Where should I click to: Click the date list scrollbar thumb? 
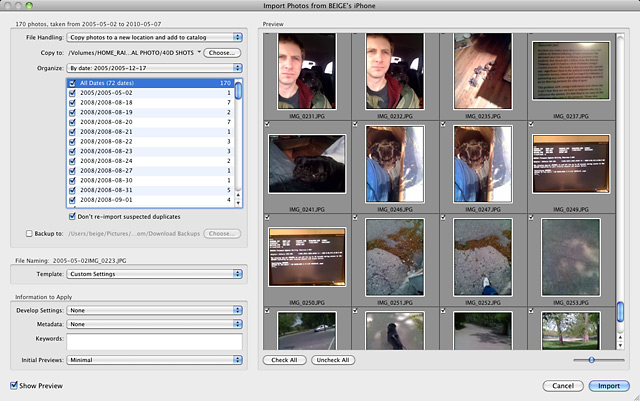(x=238, y=90)
